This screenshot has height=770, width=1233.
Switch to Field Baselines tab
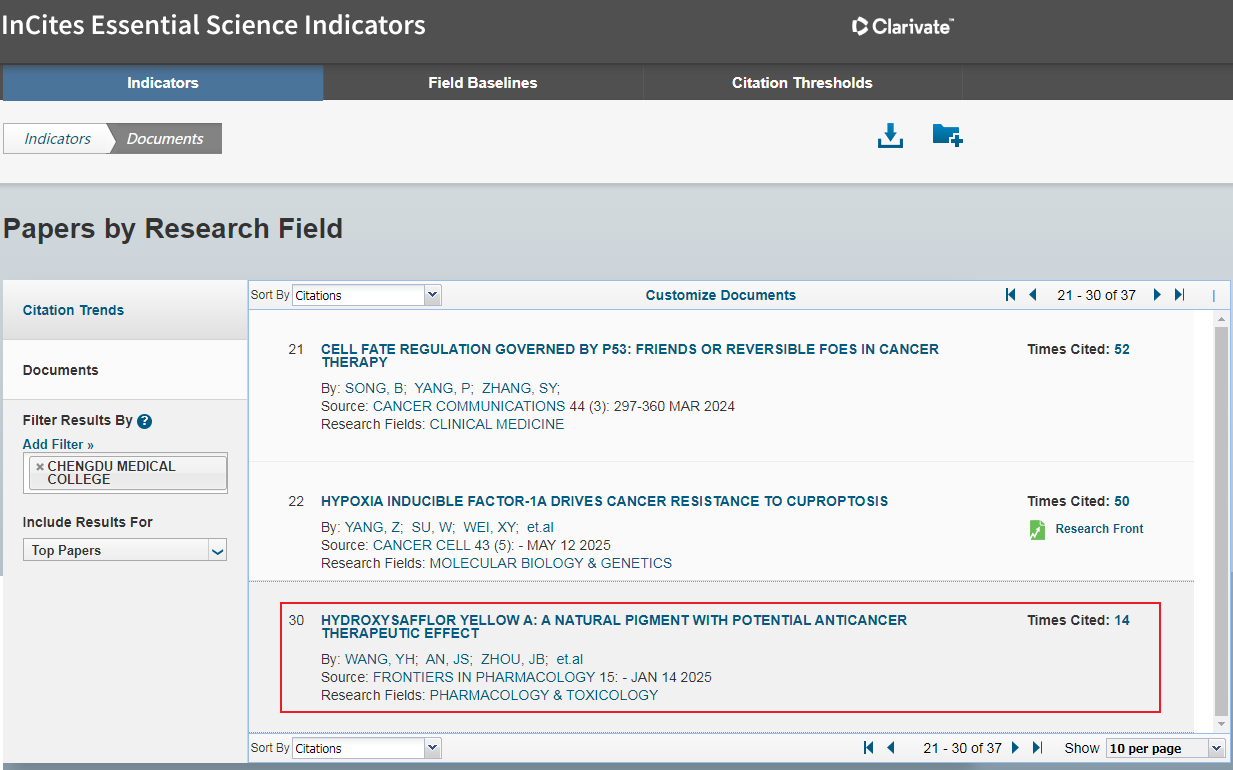coord(482,83)
